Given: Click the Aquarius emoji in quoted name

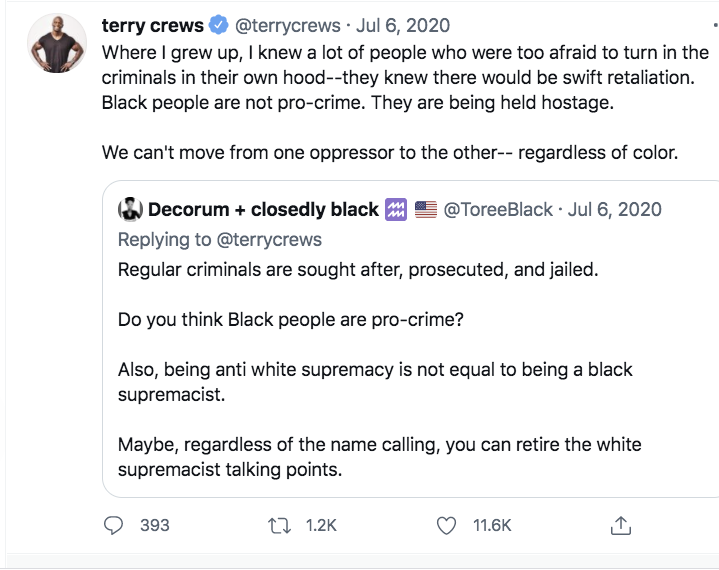Looking at the screenshot, I should tap(396, 210).
